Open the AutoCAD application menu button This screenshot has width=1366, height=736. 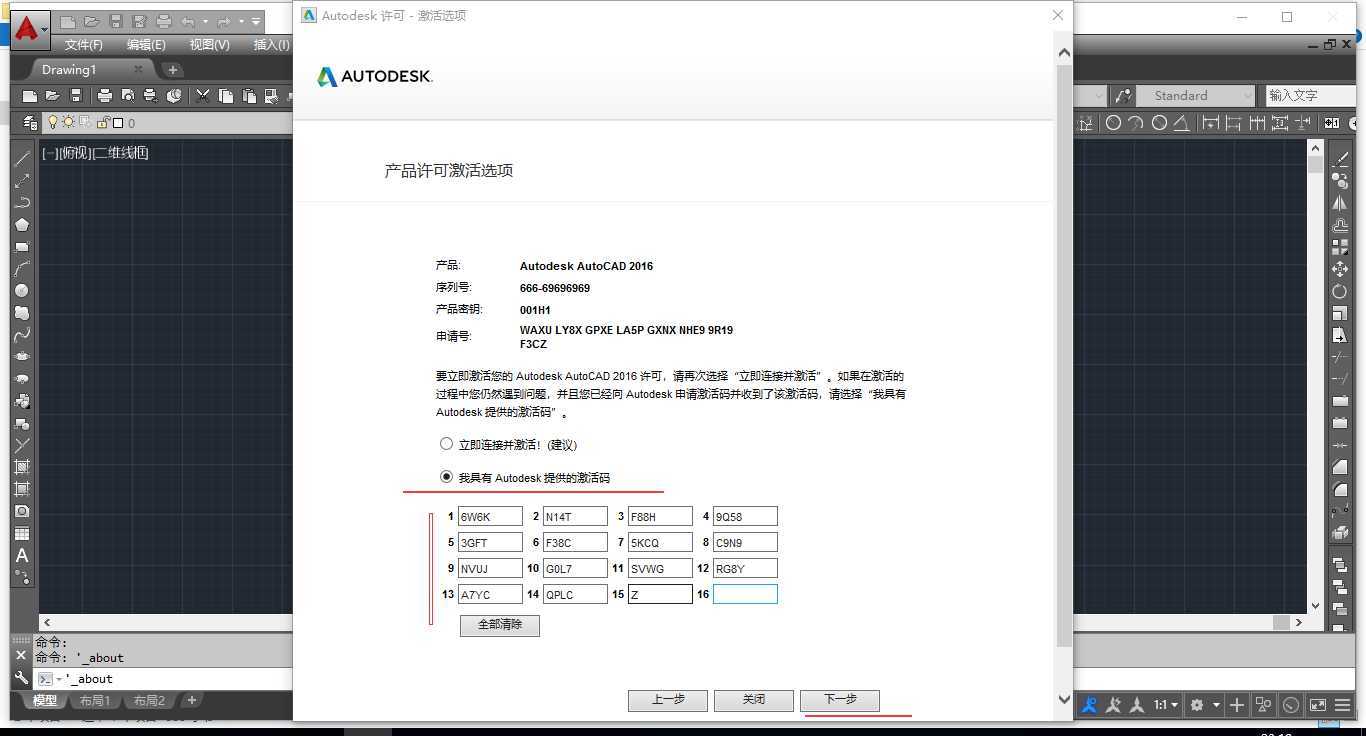[x=30, y=28]
